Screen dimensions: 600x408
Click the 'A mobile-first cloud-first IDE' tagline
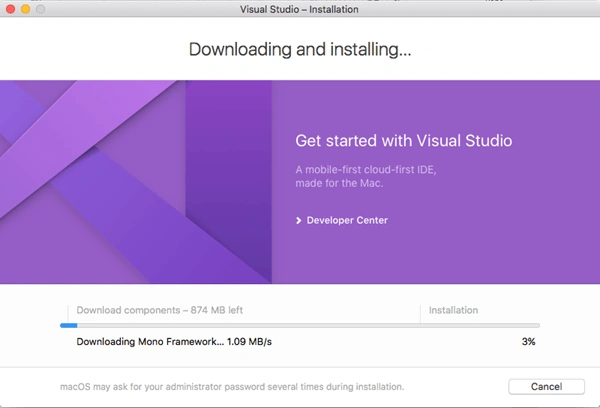[366, 176]
